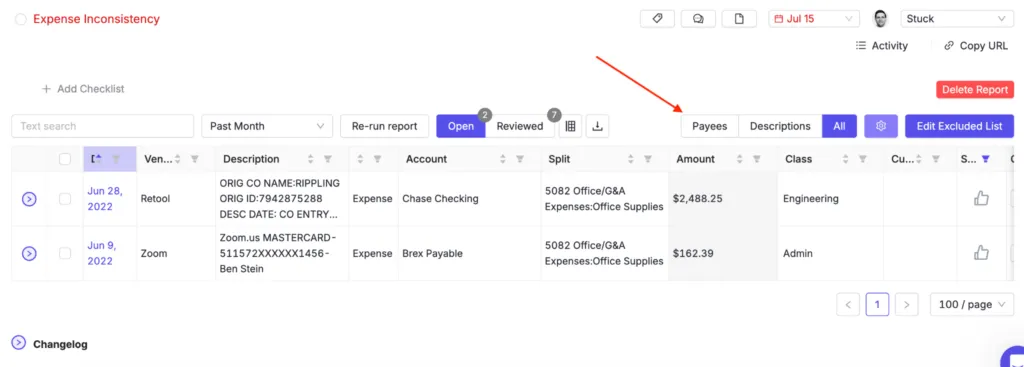Open the Activity log

coord(882,46)
